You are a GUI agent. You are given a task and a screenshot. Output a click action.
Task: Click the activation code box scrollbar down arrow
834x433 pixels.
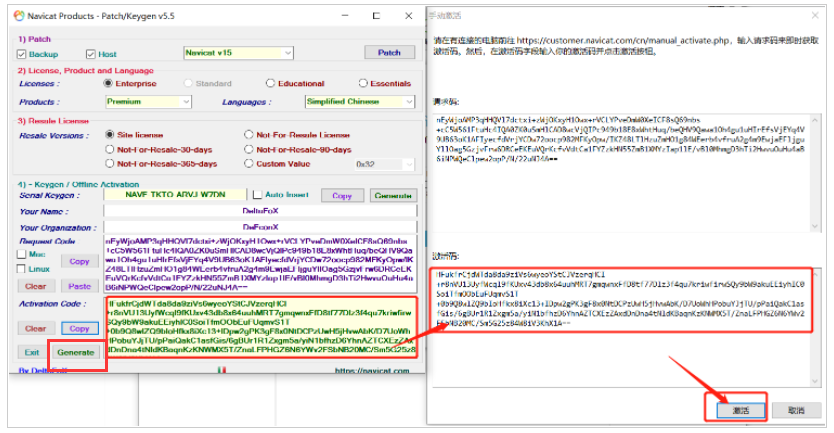[815, 381]
